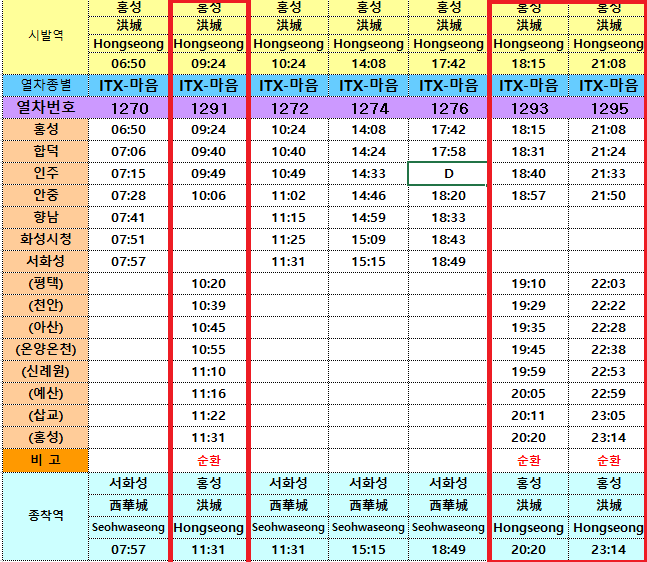Click the 07:06 time cell
The height and width of the screenshot is (562, 647).
(x=129, y=151)
